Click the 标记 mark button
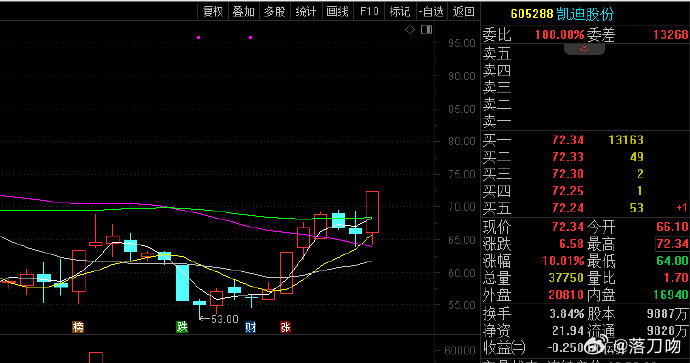The image size is (690, 363). [400, 11]
